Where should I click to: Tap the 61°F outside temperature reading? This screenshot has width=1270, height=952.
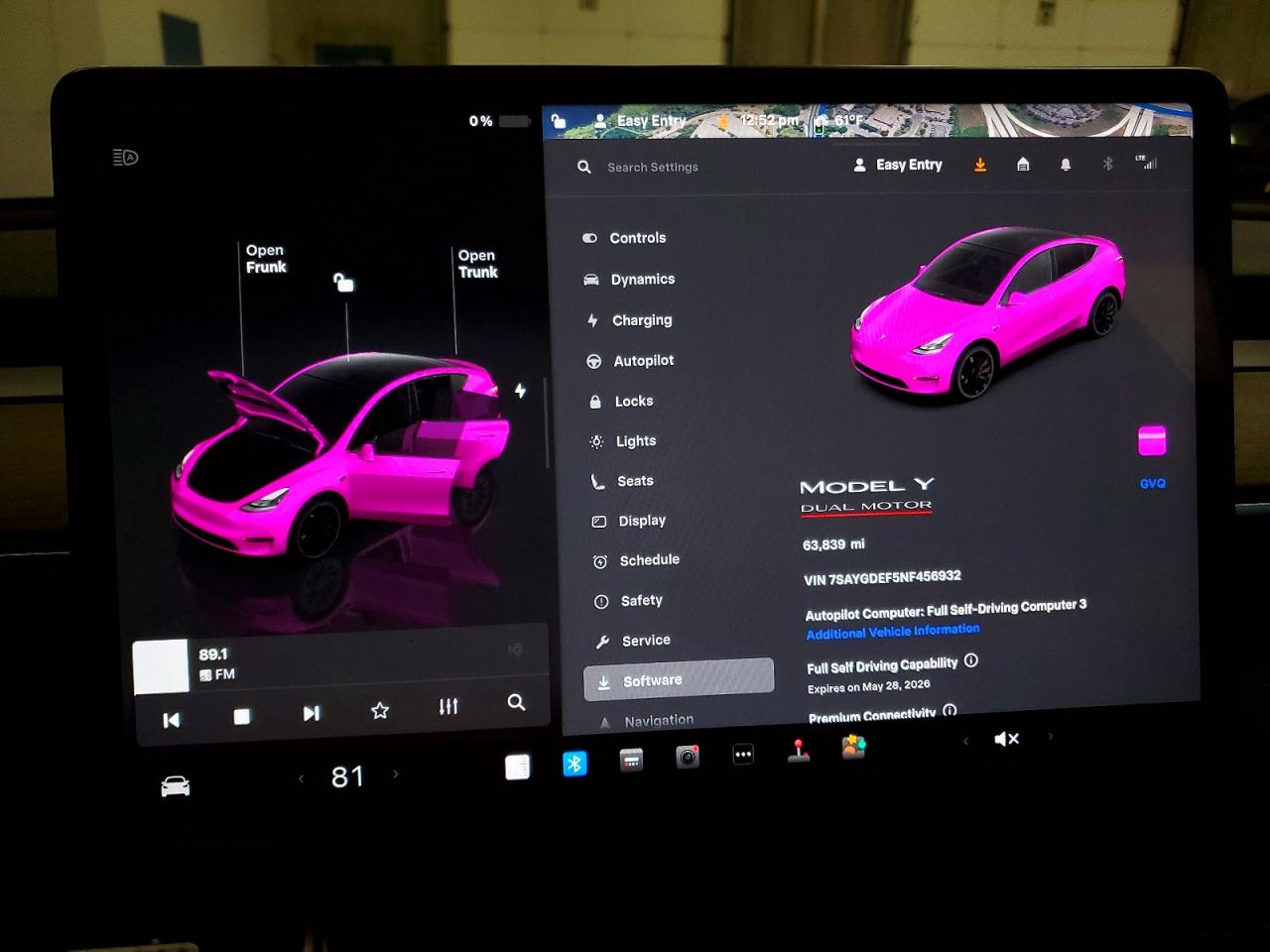tap(849, 120)
